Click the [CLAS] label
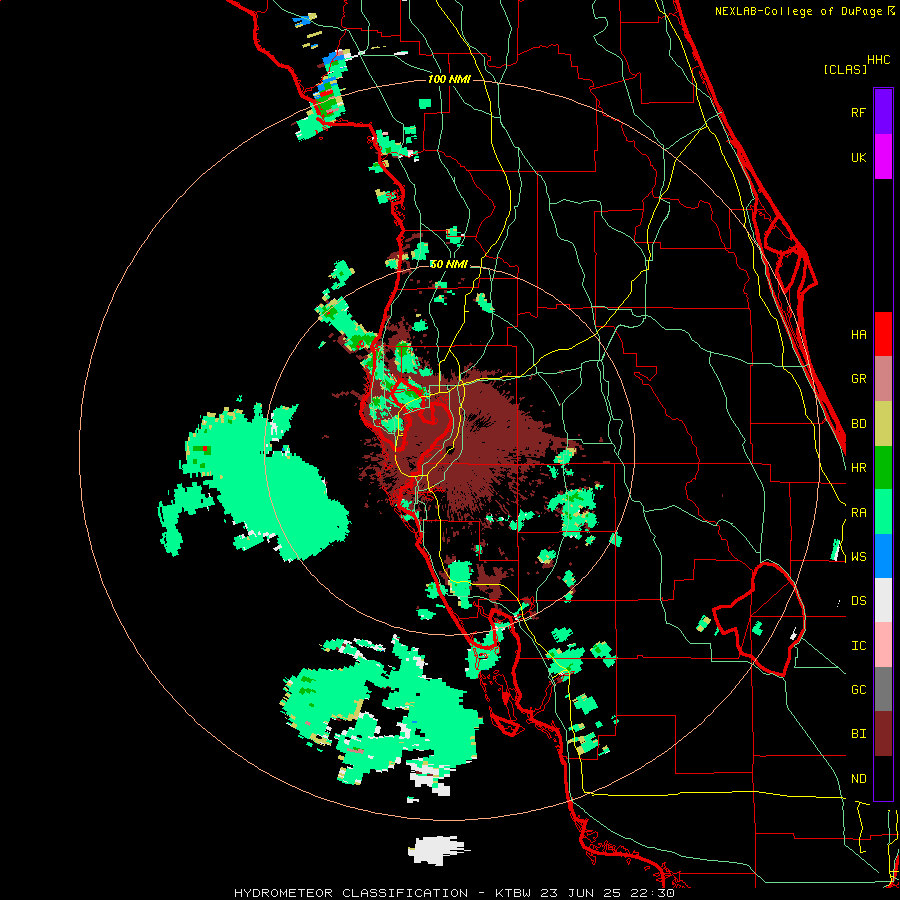This screenshot has width=900, height=900. tap(845, 69)
